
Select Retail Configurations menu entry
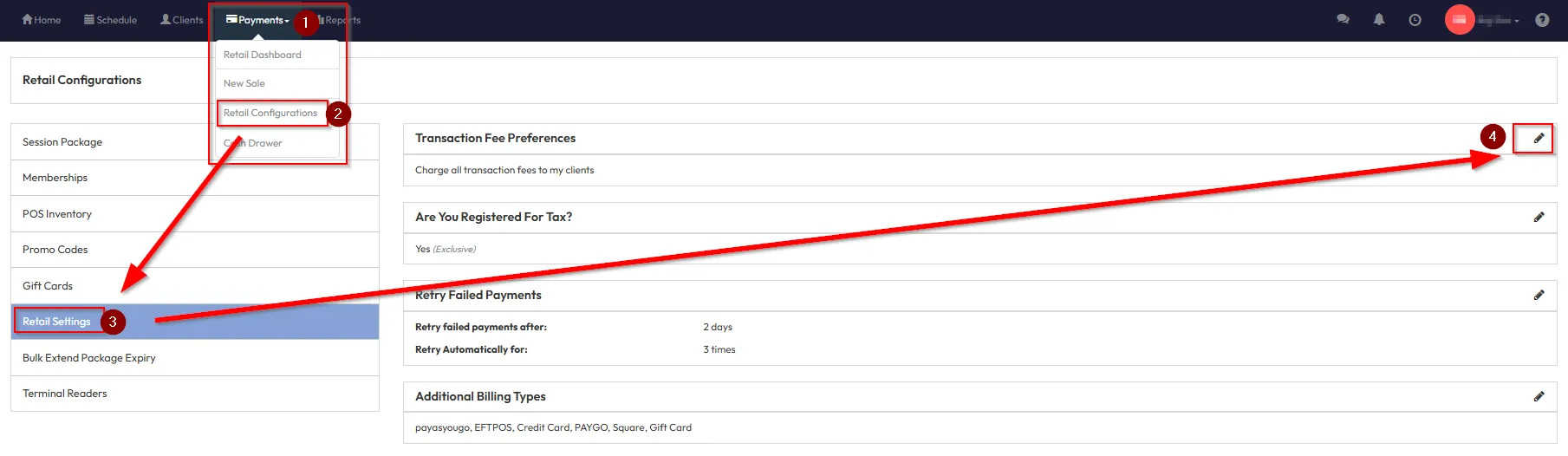click(270, 113)
